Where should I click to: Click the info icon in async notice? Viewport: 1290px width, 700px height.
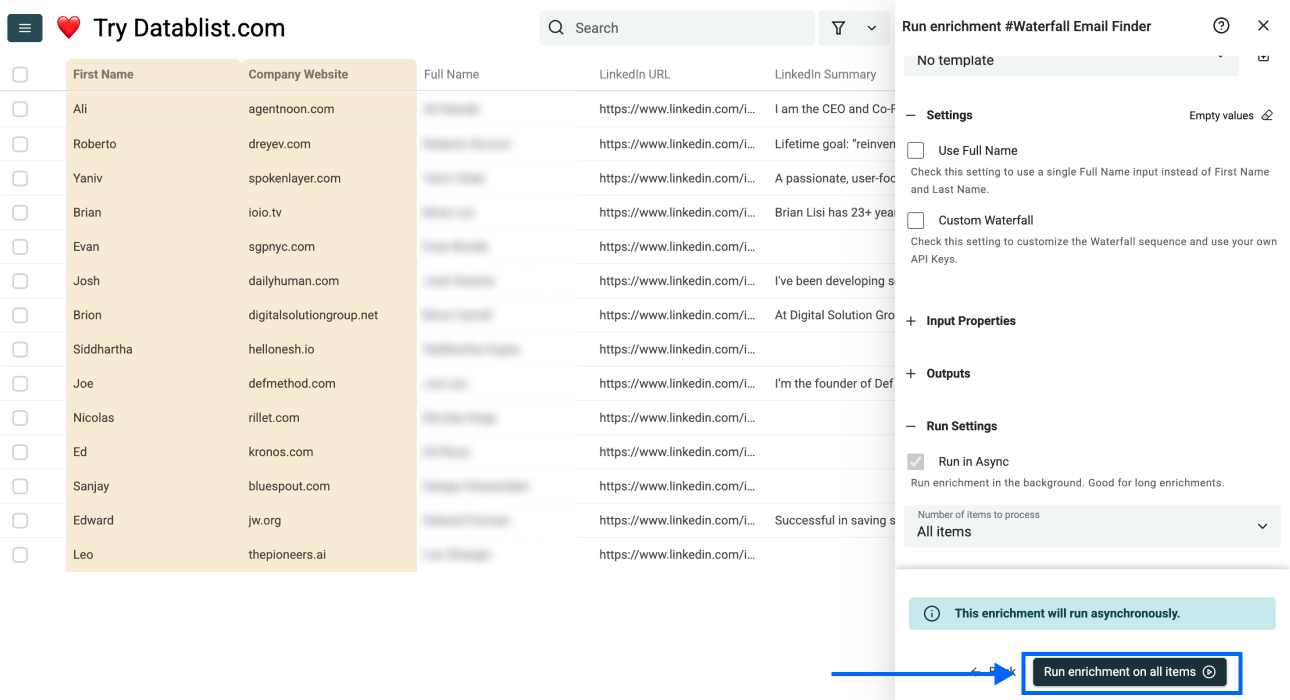[x=931, y=613]
